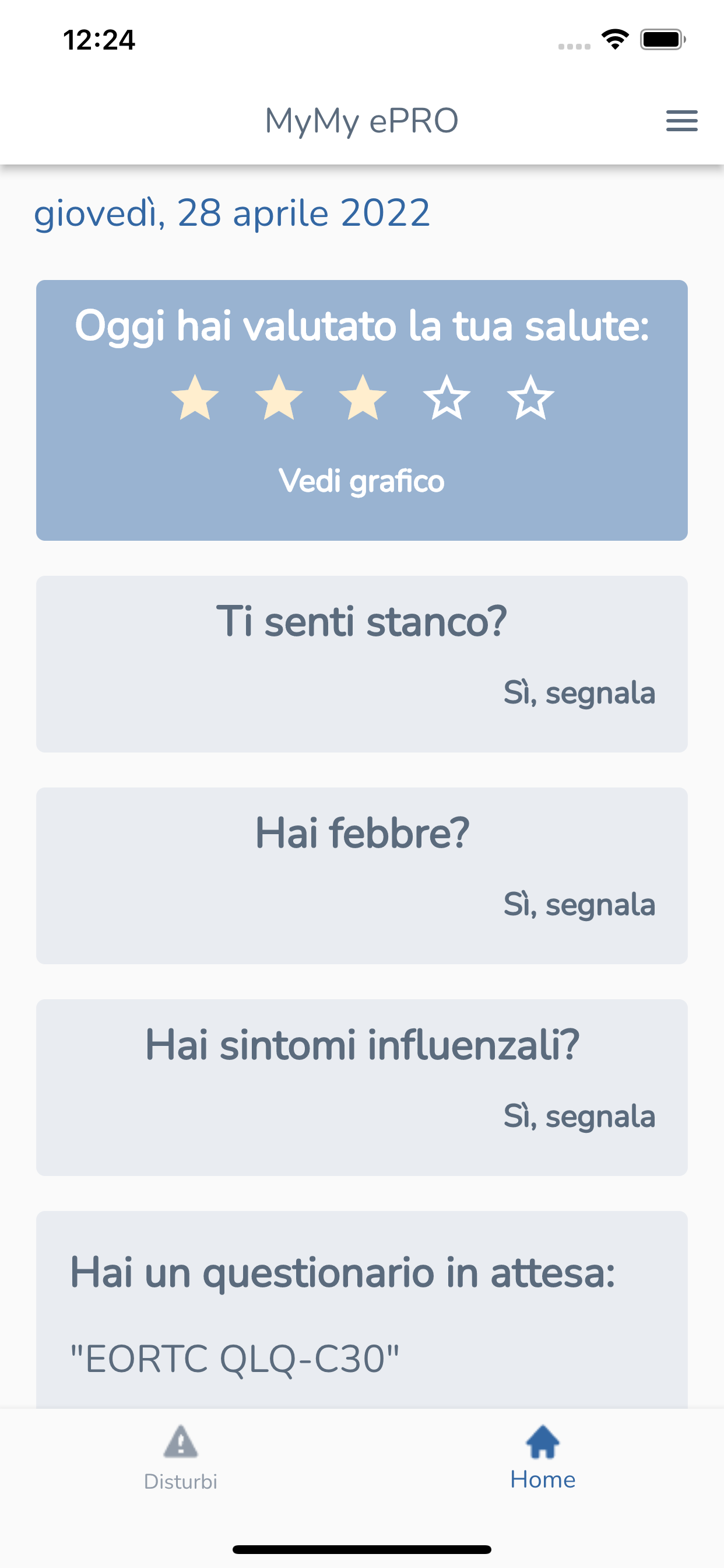Tap the date giovedì, 28 aprile 2022

pyautogui.click(x=232, y=213)
